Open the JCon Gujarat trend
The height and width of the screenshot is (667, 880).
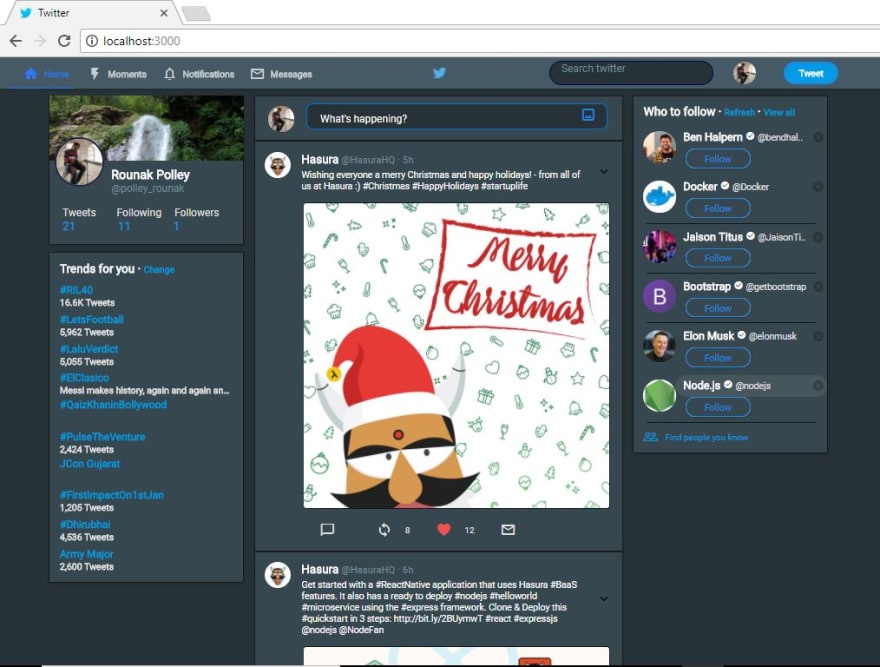click(x=90, y=464)
